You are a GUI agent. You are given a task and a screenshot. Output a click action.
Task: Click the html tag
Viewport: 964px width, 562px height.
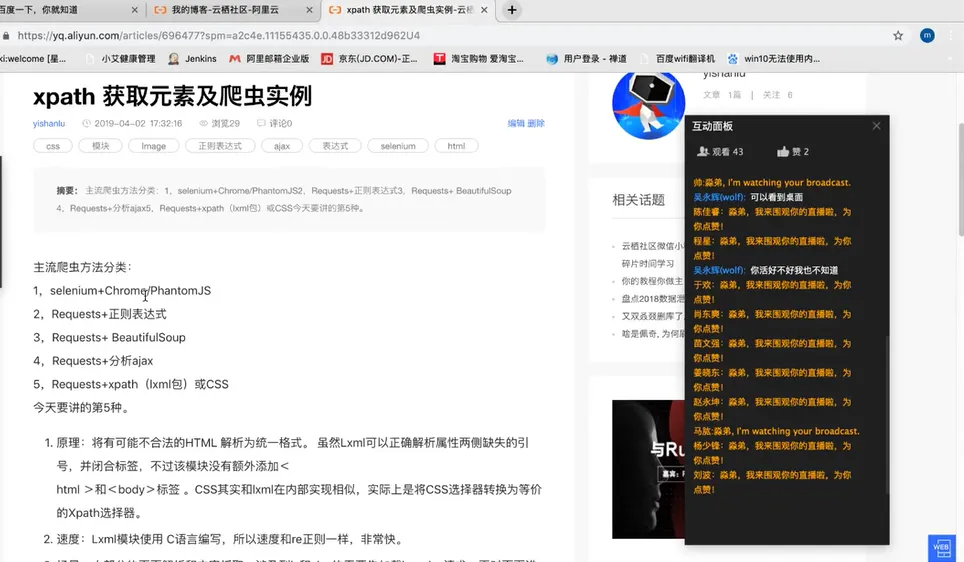(x=456, y=146)
